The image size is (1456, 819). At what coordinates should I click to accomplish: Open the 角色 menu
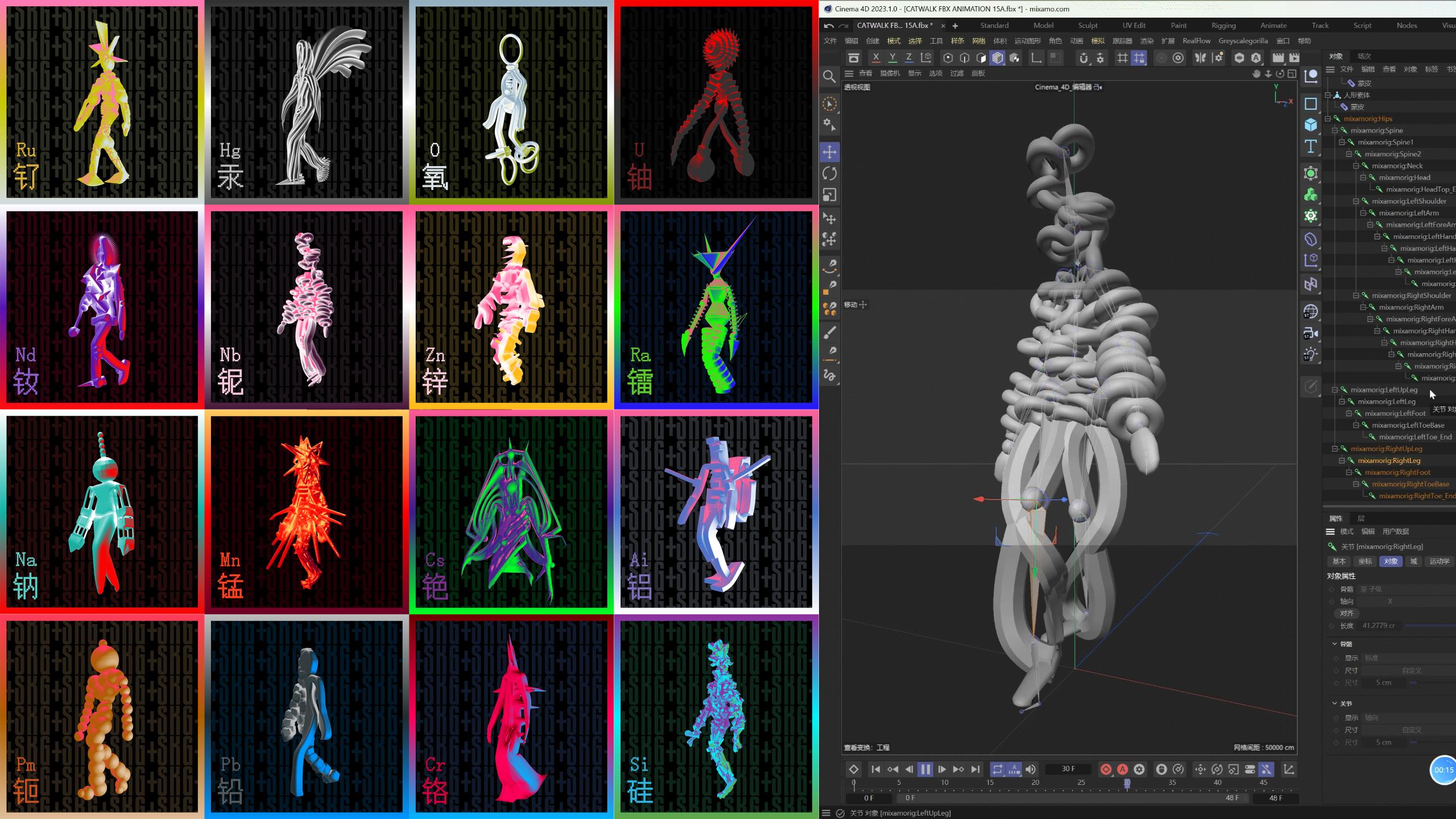coord(1055,41)
